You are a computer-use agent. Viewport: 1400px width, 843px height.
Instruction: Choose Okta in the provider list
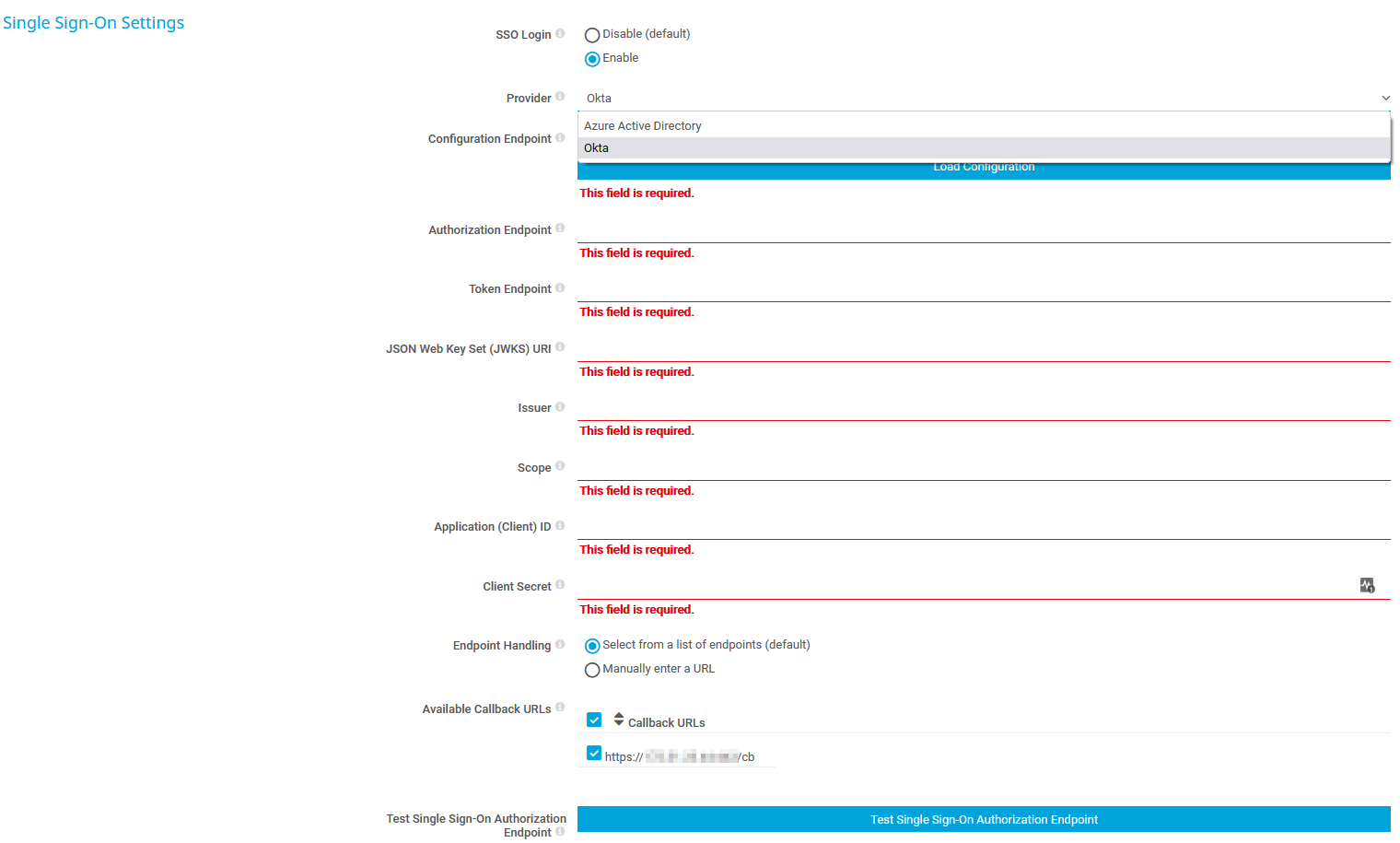coord(597,148)
